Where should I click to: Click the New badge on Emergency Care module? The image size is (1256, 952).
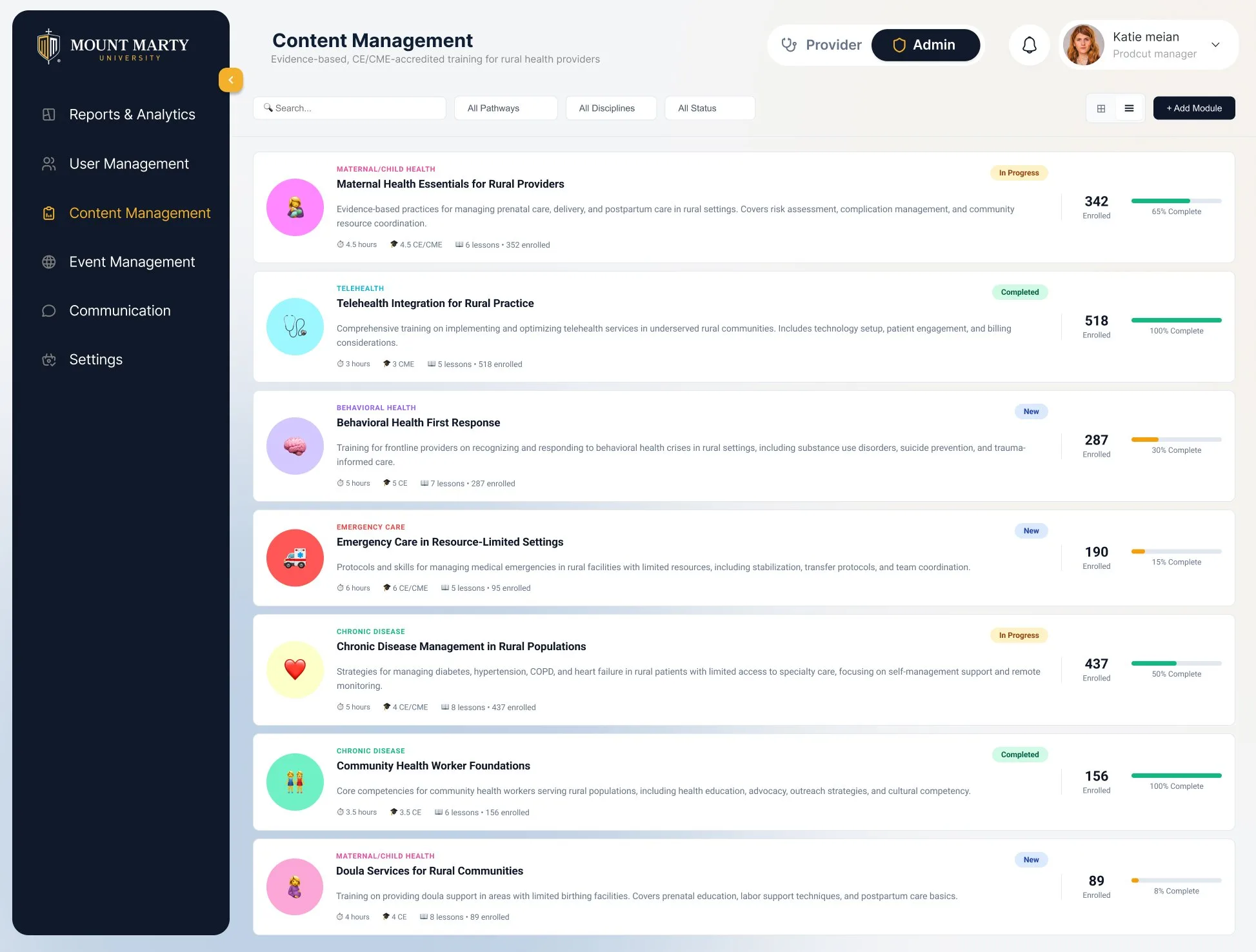1031,531
